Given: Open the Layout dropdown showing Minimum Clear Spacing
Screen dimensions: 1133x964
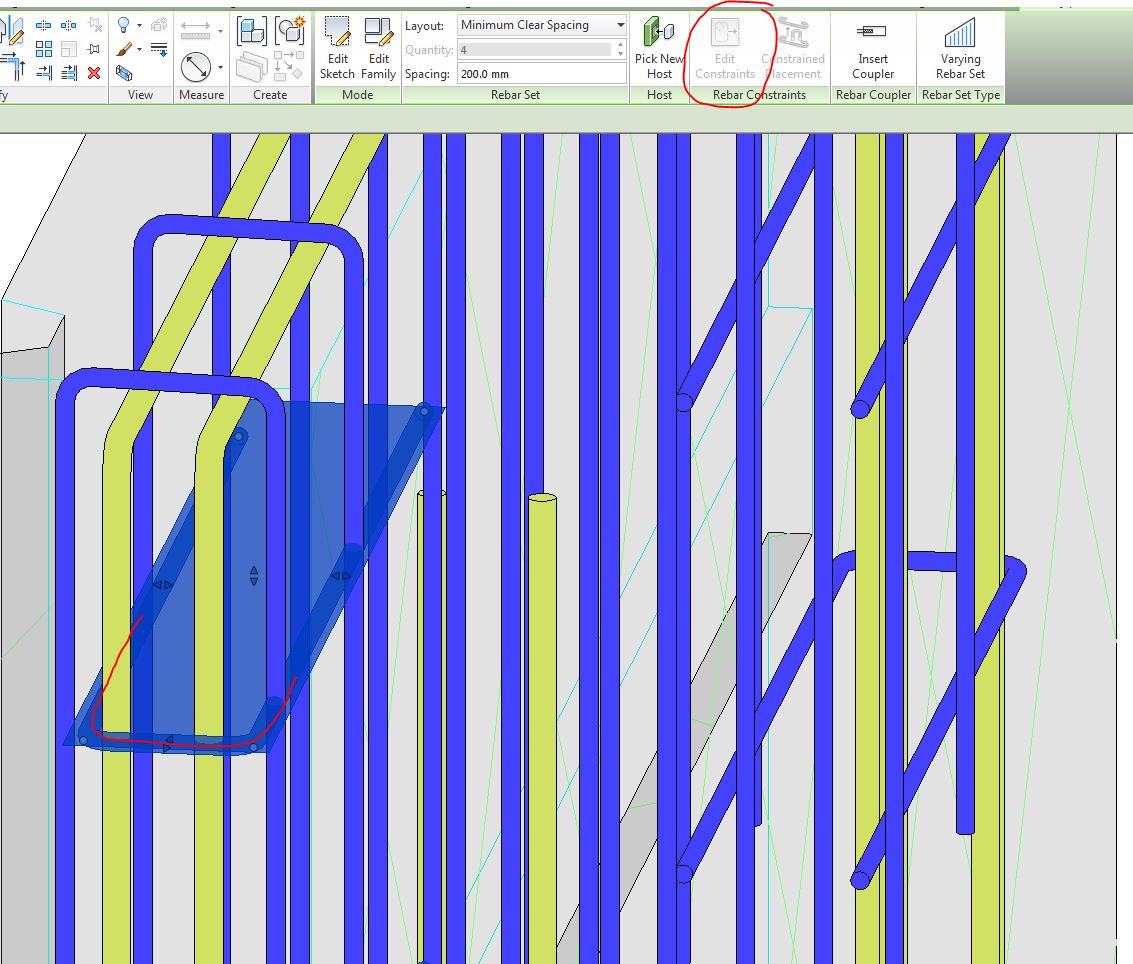Looking at the screenshot, I should pos(621,25).
